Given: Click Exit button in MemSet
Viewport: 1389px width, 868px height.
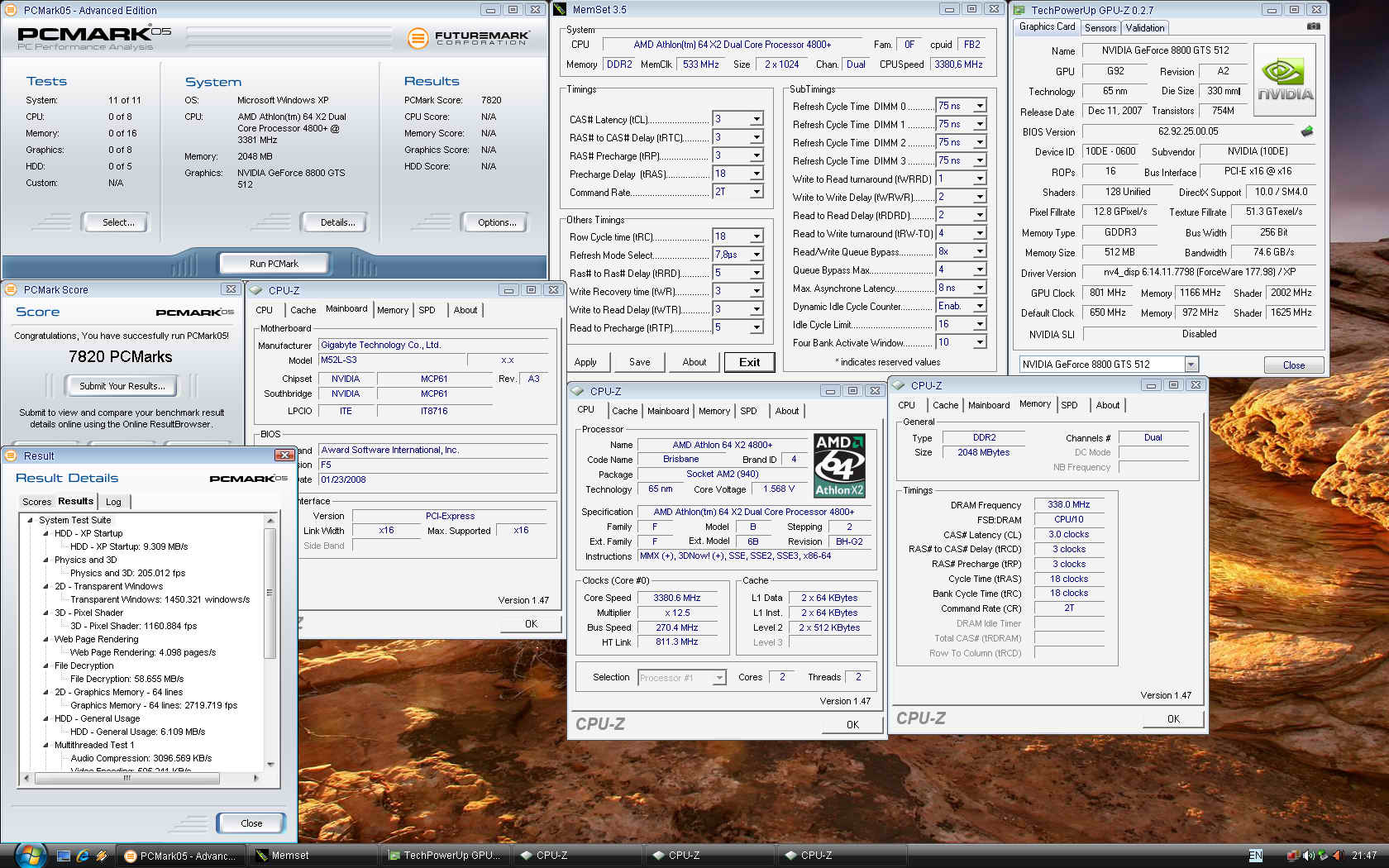Looking at the screenshot, I should point(749,362).
